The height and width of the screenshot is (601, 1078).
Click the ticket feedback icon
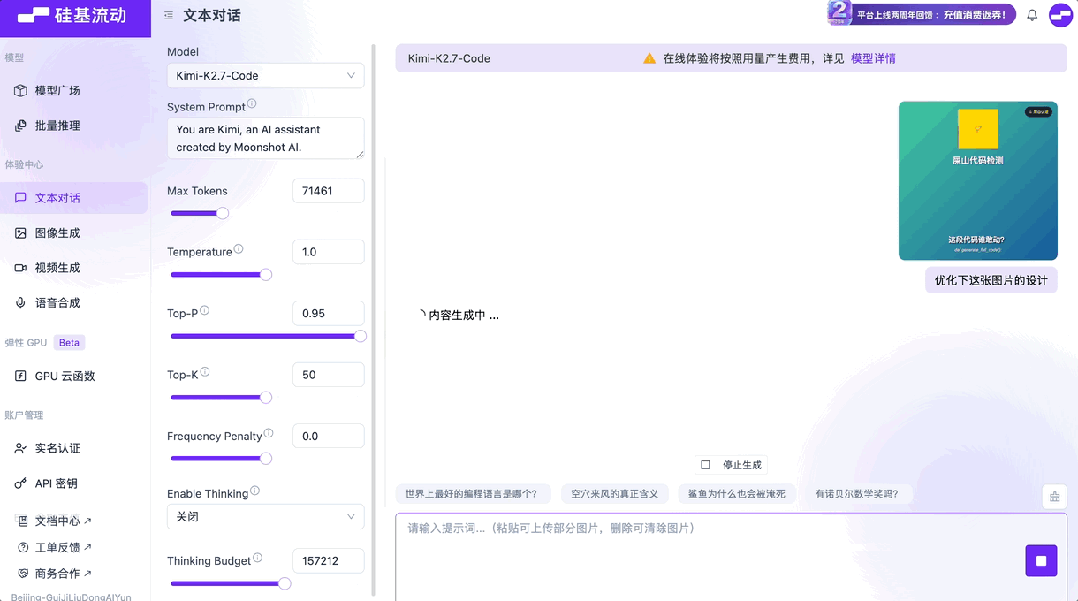click(23, 547)
